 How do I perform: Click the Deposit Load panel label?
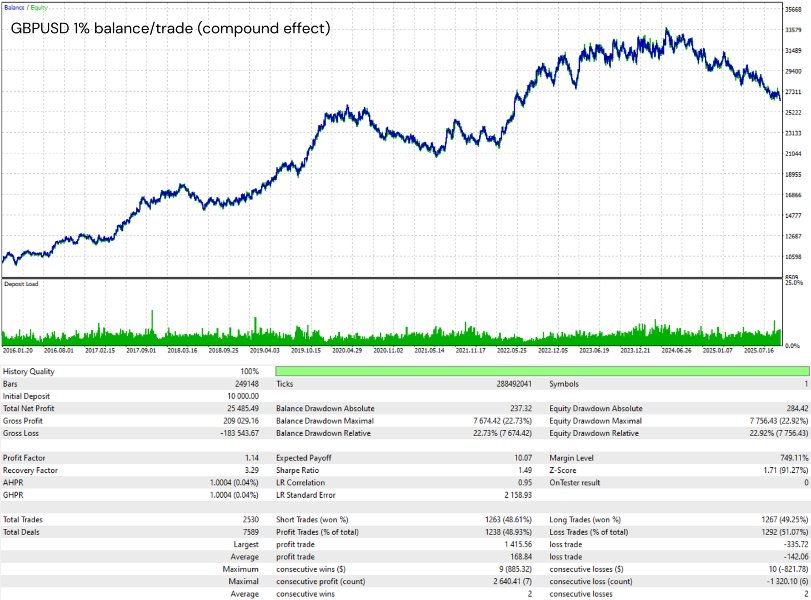[21, 284]
